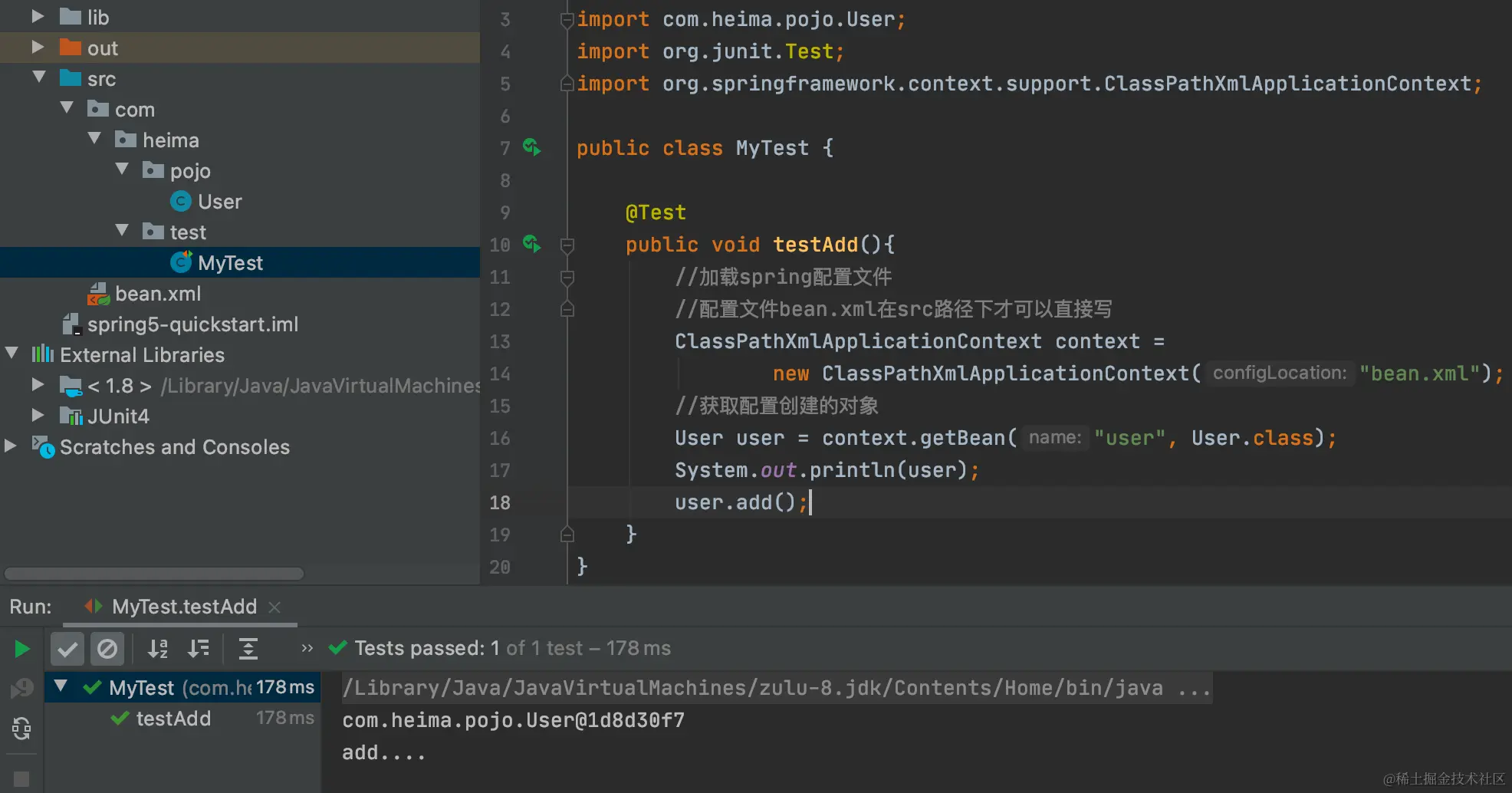Fold the comment block at line 11
Viewport: 1512px width, 793px height.
click(x=567, y=278)
